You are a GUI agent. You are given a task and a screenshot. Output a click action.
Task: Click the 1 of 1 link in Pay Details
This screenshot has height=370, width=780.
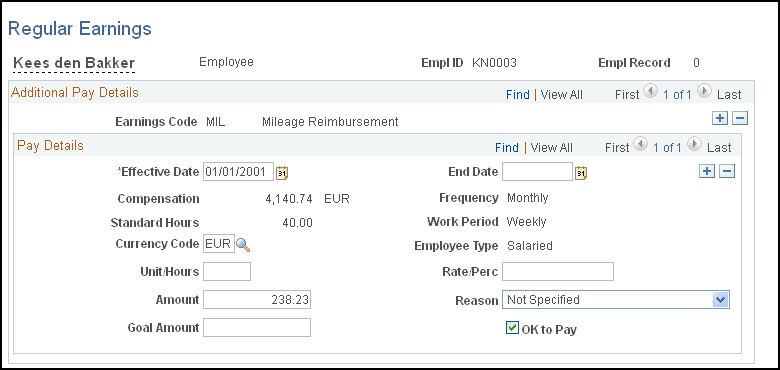tap(667, 148)
